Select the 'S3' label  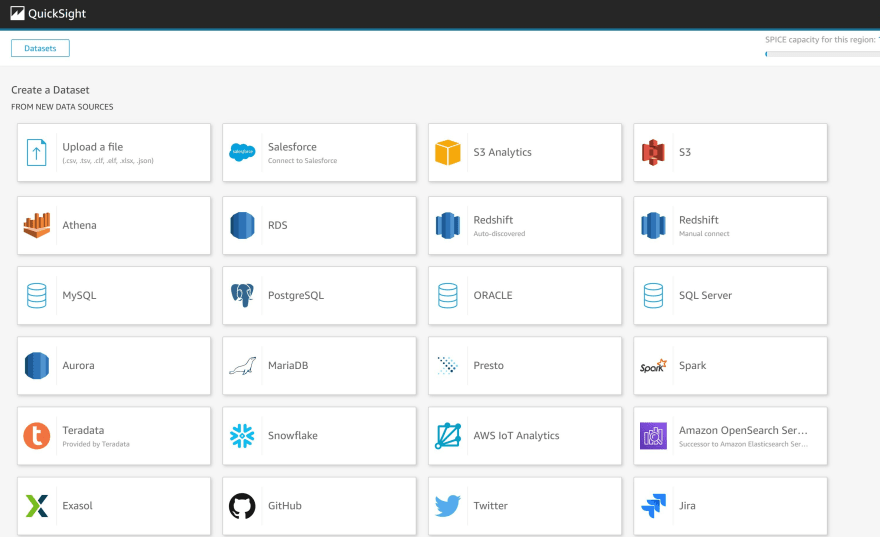[685, 152]
